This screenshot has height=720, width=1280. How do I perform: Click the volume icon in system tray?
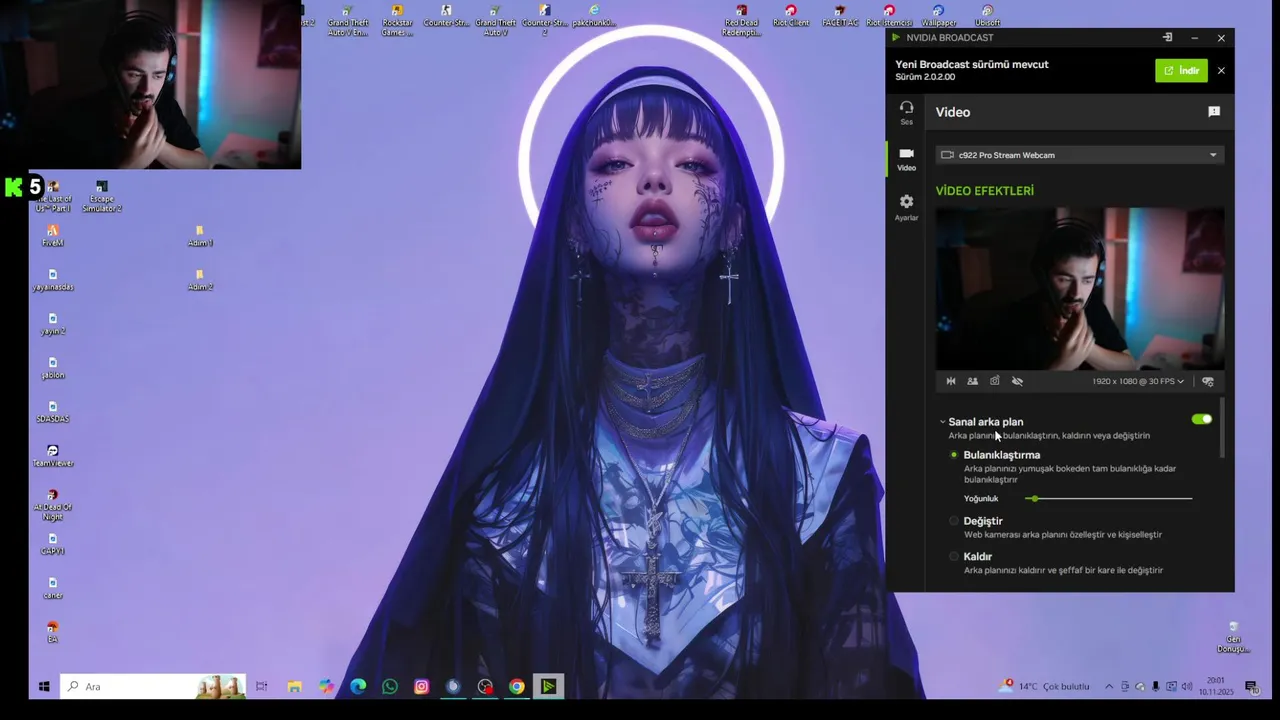click(x=1187, y=687)
